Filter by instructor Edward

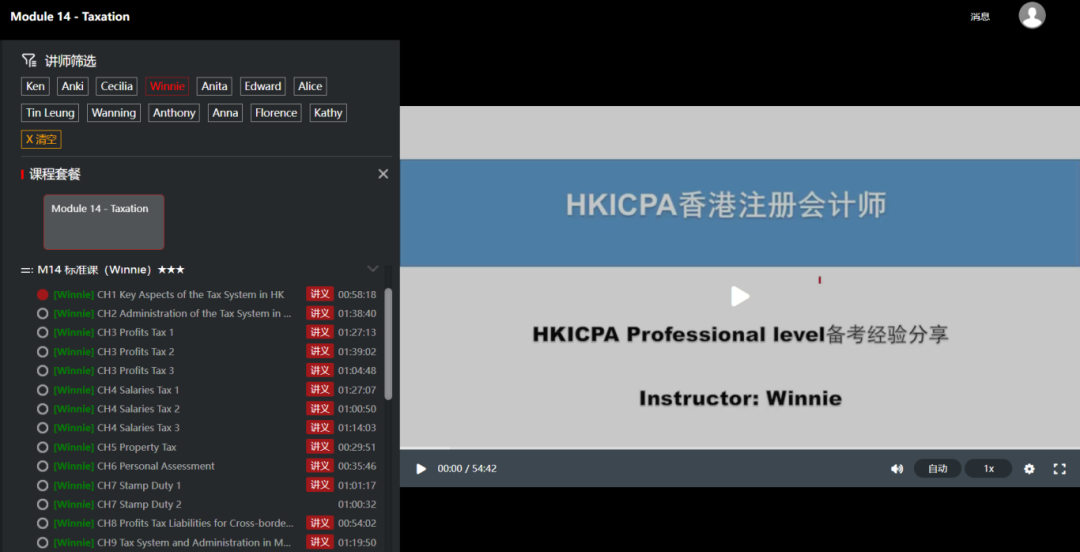(263, 86)
